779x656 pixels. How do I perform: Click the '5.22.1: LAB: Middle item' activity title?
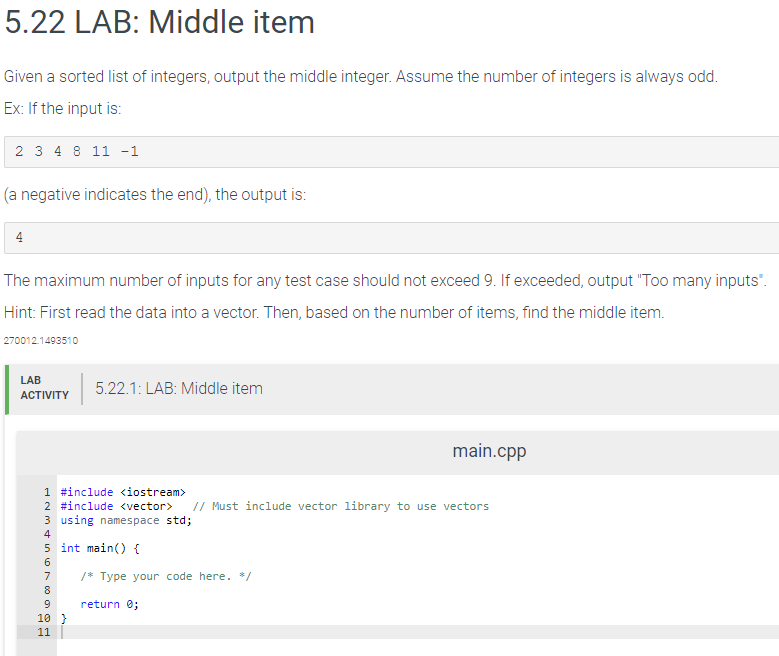(x=179, y=388)
